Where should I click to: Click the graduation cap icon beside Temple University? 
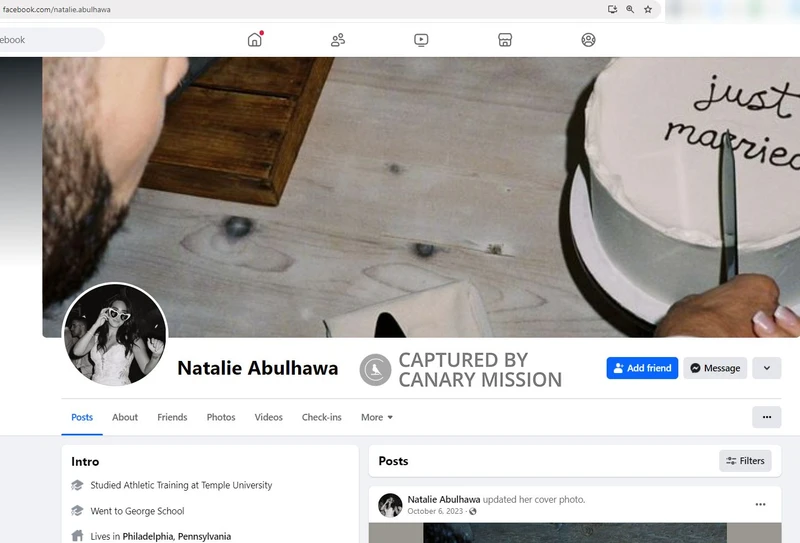[x=77, y=485]
